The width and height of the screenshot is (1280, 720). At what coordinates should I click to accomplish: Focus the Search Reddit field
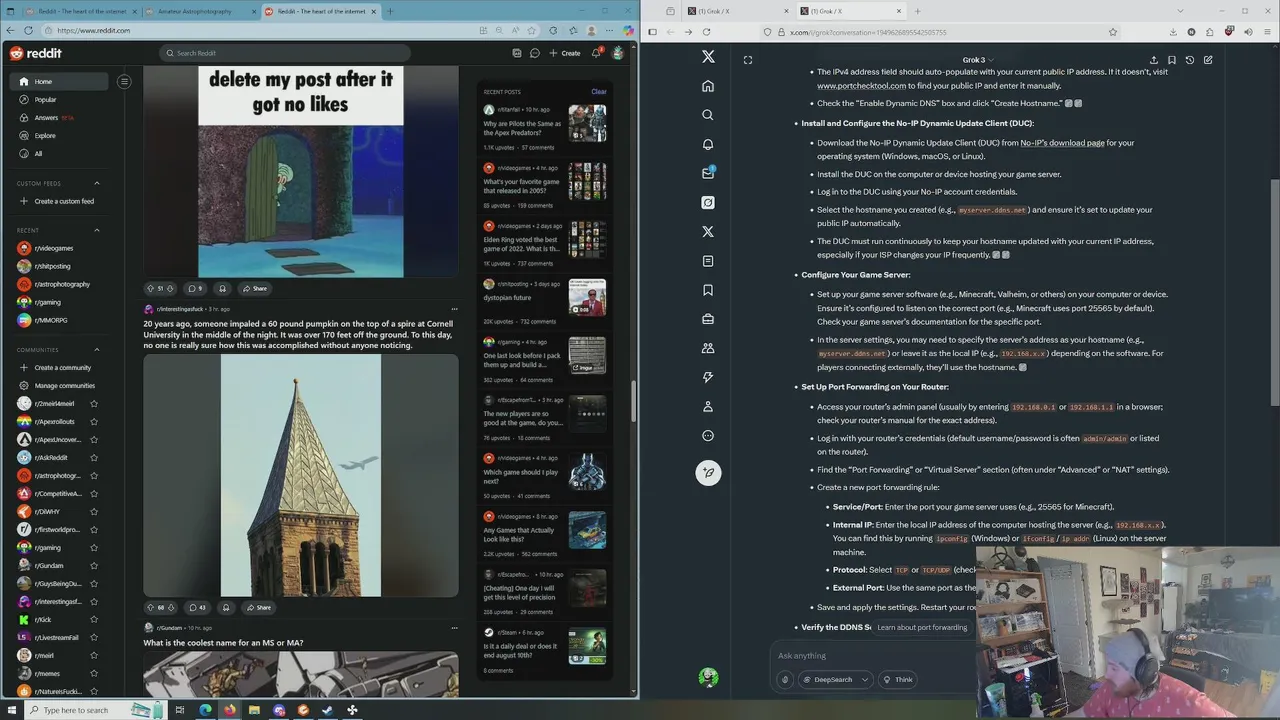tap(284, 53)
